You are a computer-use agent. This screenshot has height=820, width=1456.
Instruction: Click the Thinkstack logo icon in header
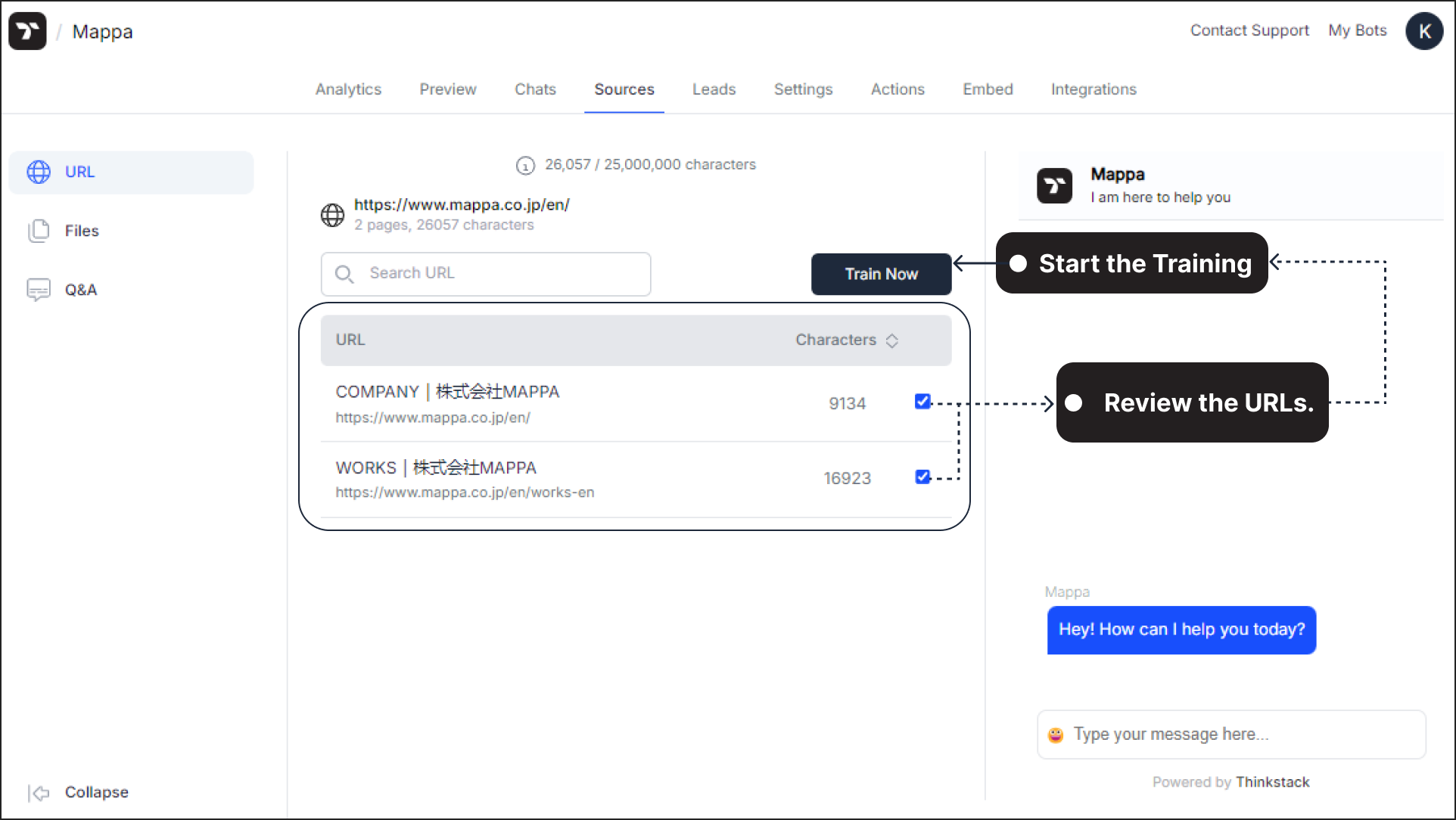click(x=27, y=31)
